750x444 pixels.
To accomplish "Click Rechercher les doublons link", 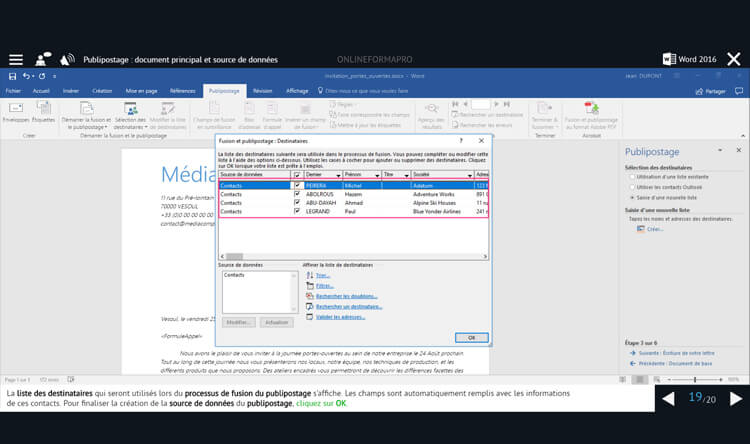I will (x=346, y=296).
